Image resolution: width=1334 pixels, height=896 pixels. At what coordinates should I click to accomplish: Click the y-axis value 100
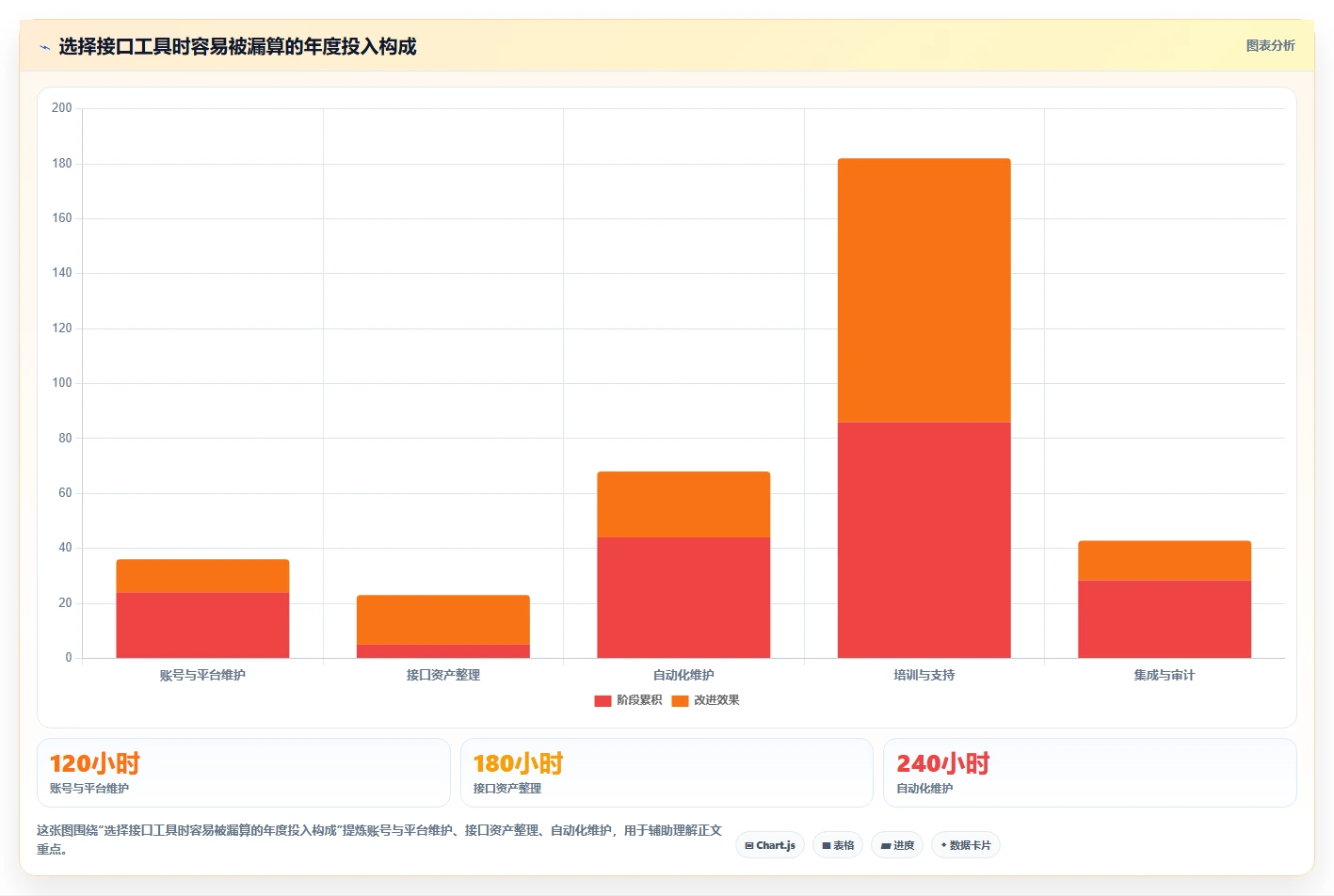tap(62, 383)
